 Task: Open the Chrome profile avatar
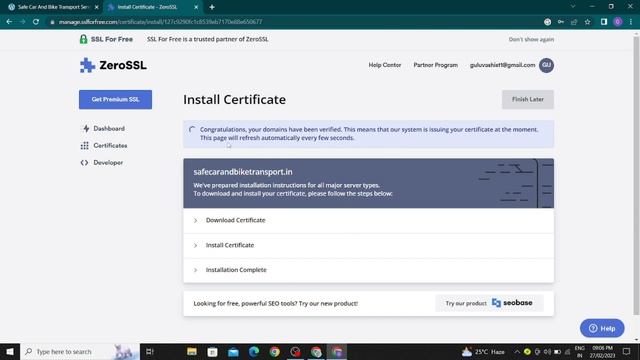[618, 22]
